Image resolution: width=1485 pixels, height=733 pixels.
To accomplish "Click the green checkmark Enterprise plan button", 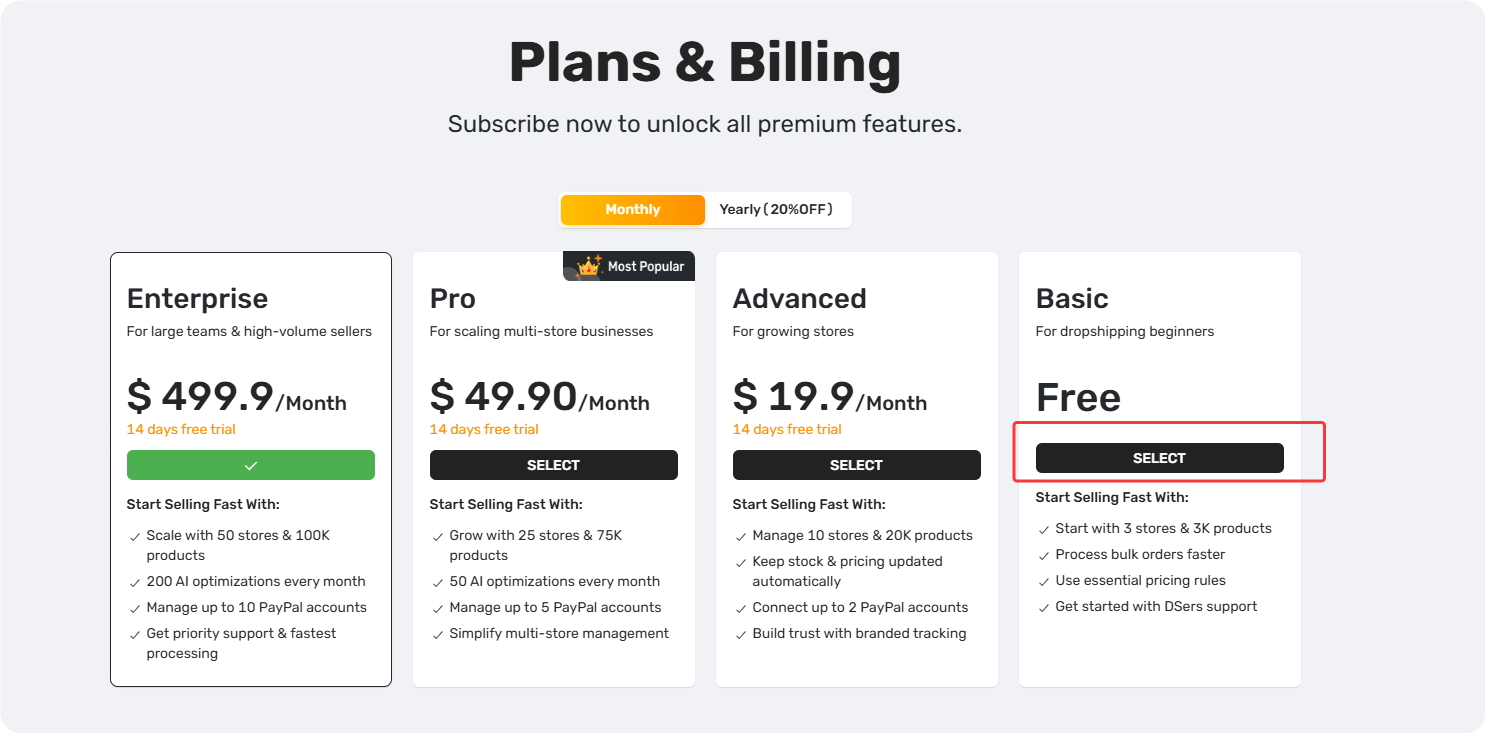I will pos(251,465).
